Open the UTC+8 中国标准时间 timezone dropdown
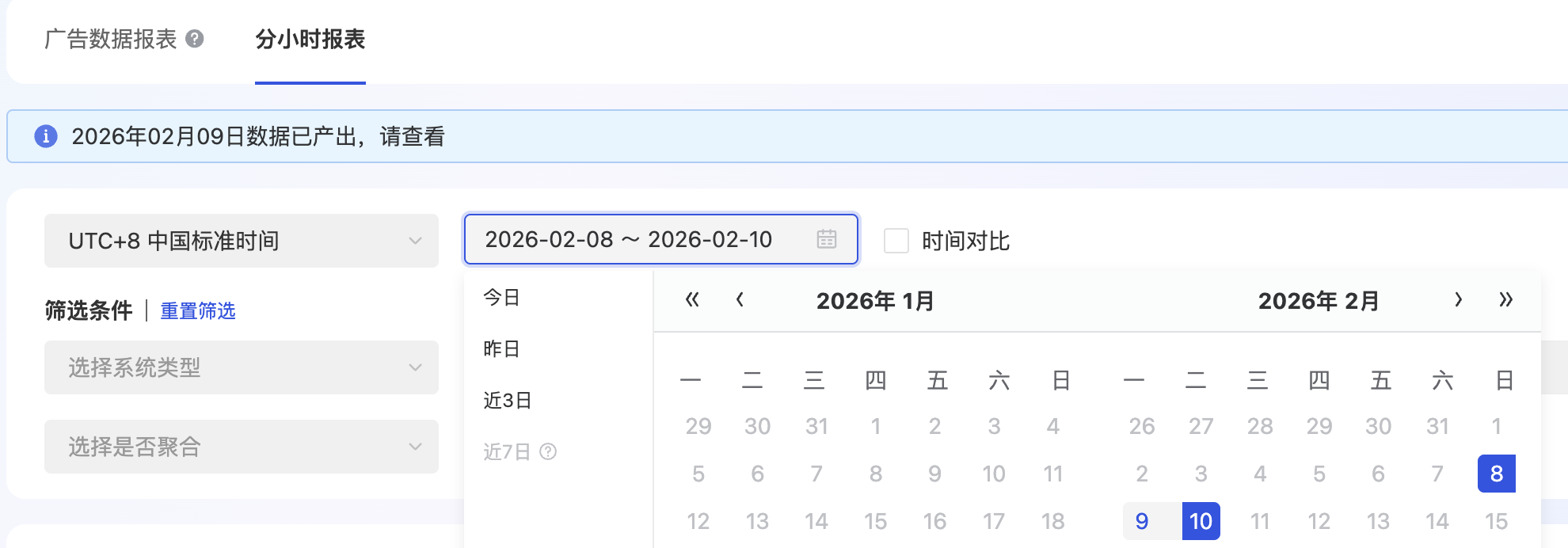The image size is (1568, 548). (241, 241)
